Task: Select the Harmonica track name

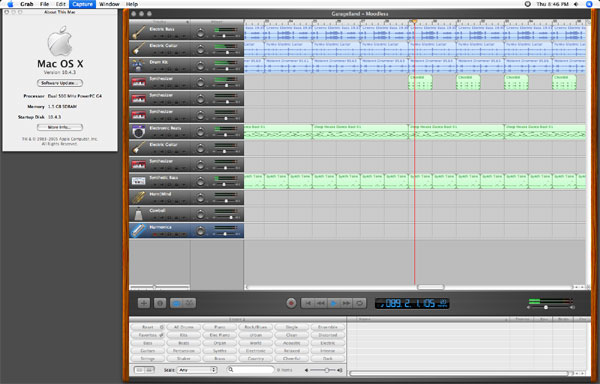Action: click(161, 227)
